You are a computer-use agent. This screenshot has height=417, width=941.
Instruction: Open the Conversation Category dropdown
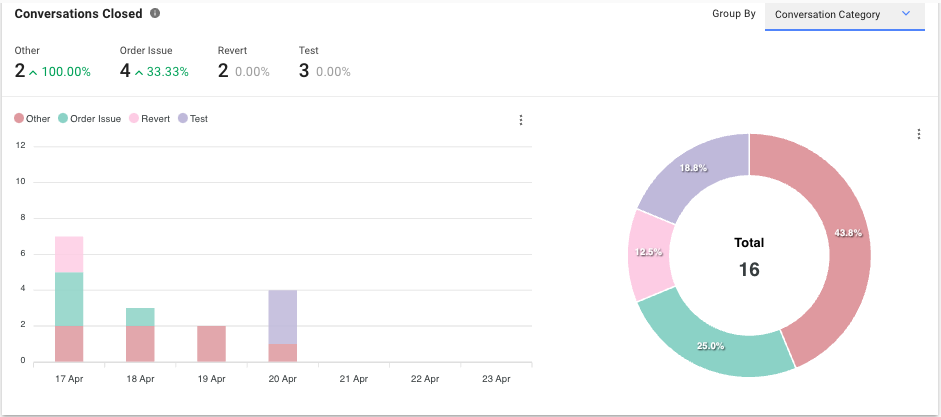(844, 15)
